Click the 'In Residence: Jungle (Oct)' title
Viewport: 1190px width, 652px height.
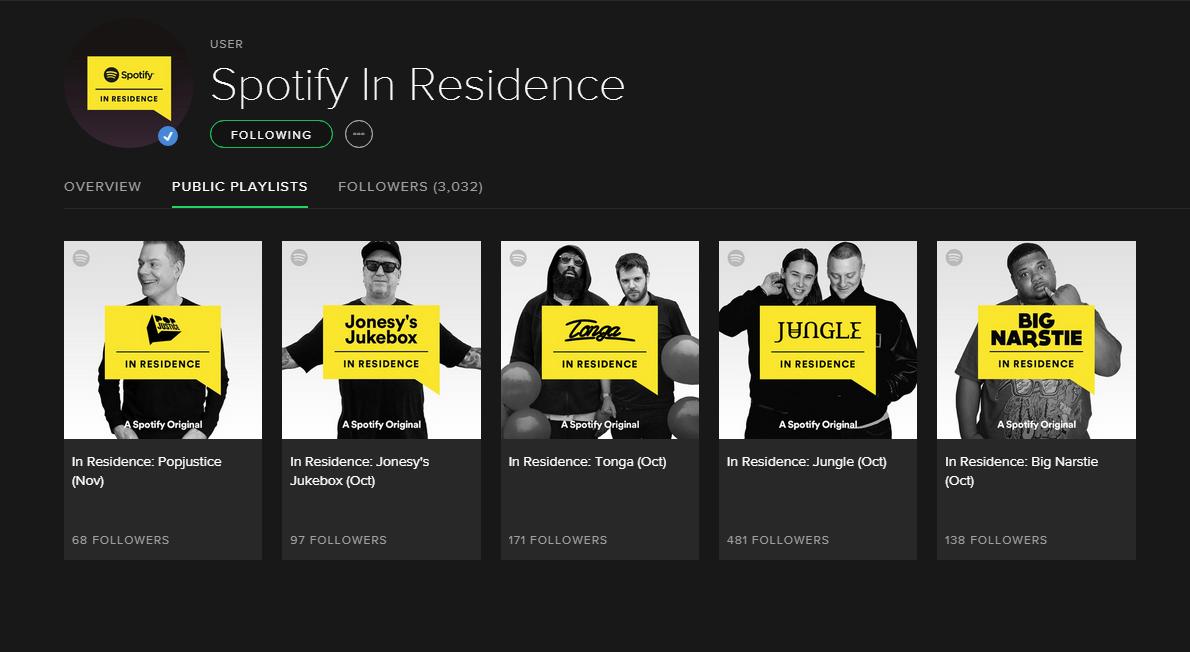coord(807,461)
